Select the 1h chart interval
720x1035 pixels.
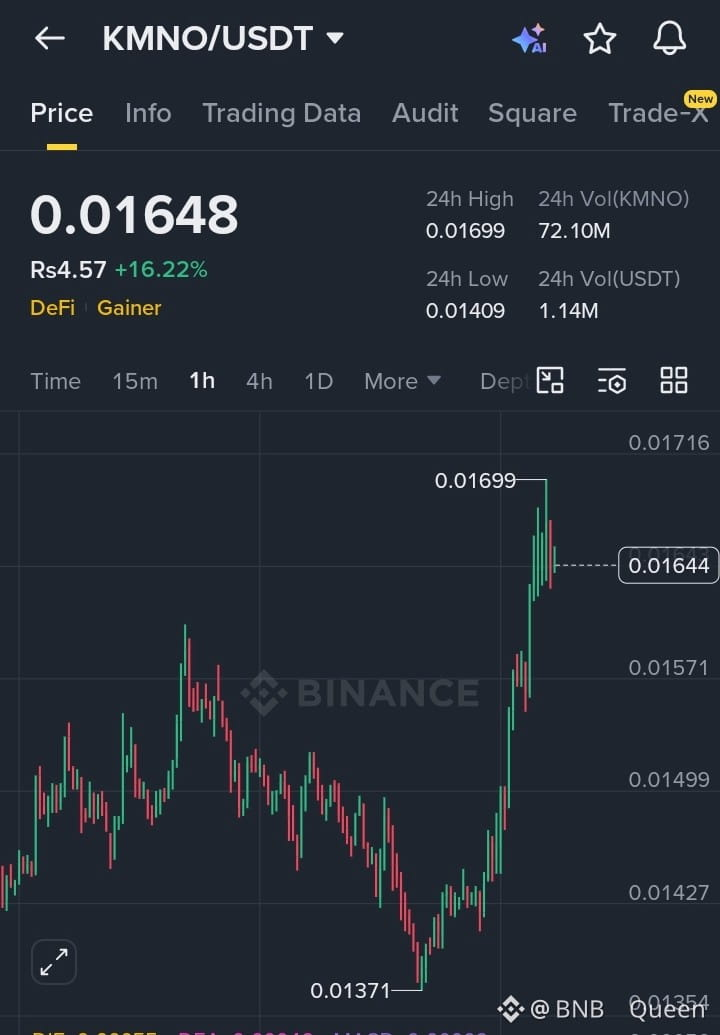[202, 380]
